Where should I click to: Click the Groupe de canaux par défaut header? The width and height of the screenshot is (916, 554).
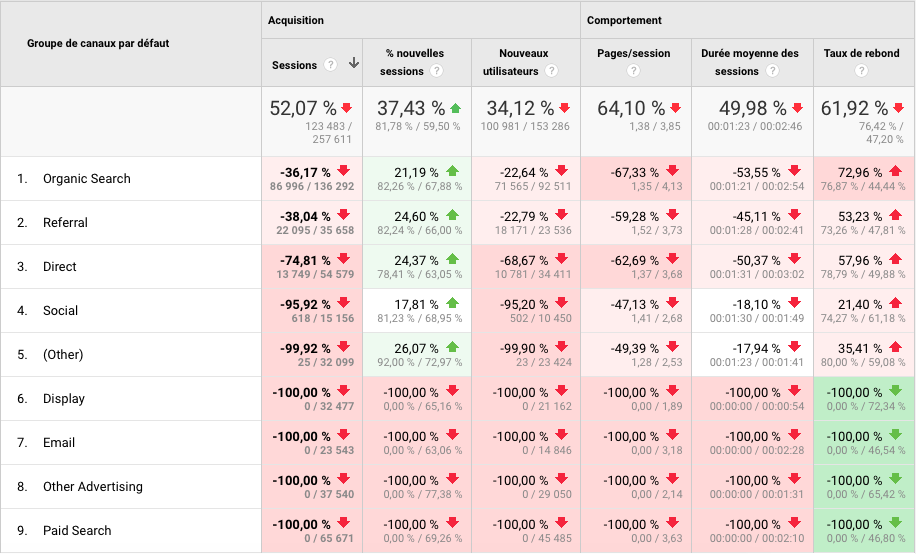[98, 44]
